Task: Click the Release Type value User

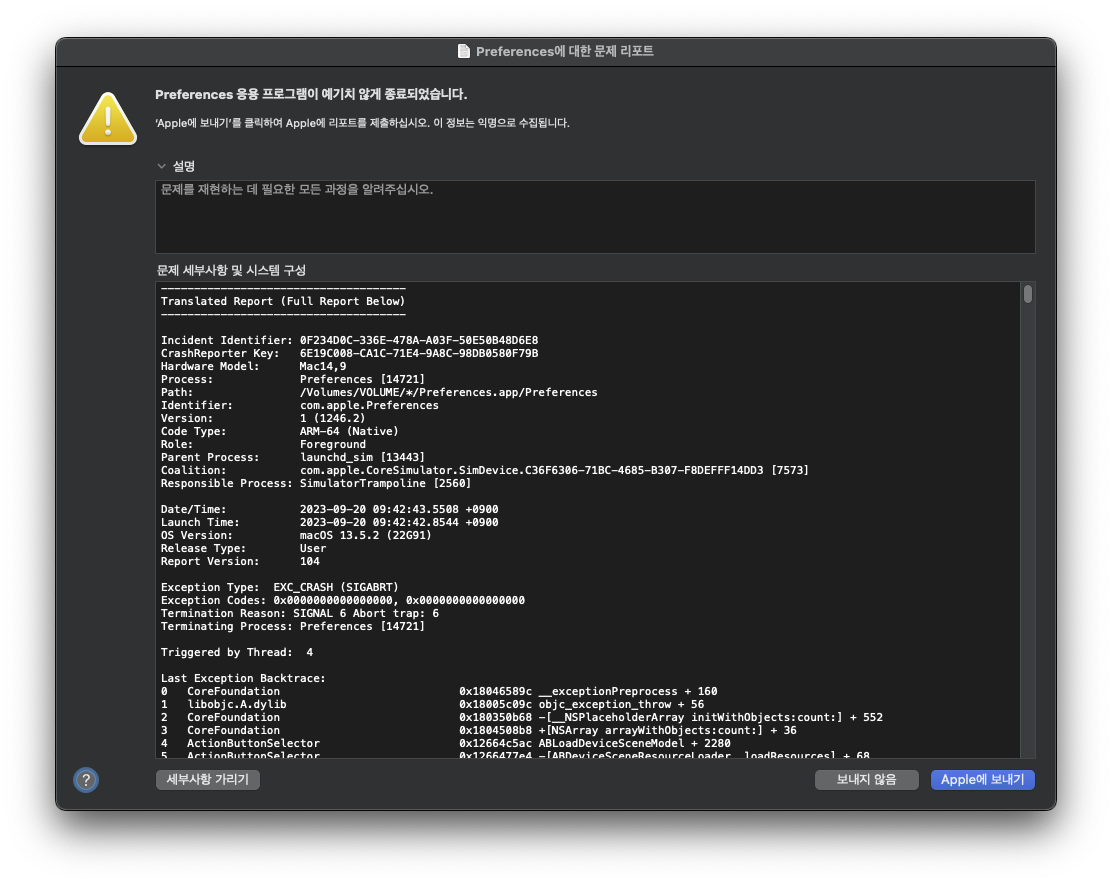Action: pos(313,549)
